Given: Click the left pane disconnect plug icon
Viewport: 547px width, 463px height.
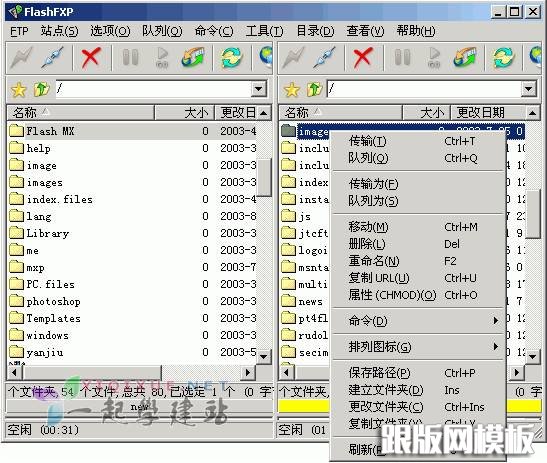Looking at the screenshot, I should tap(52, 58).
